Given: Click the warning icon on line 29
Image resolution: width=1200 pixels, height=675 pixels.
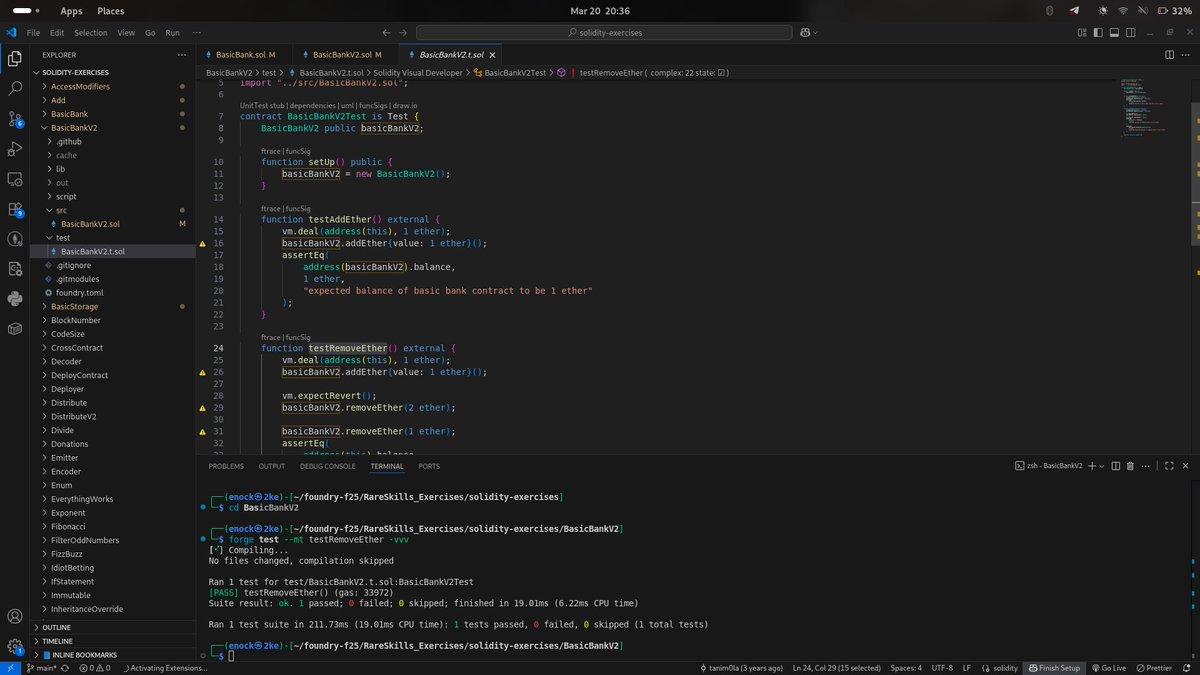Looking at the screenshot, I should (x=204, y=408).
